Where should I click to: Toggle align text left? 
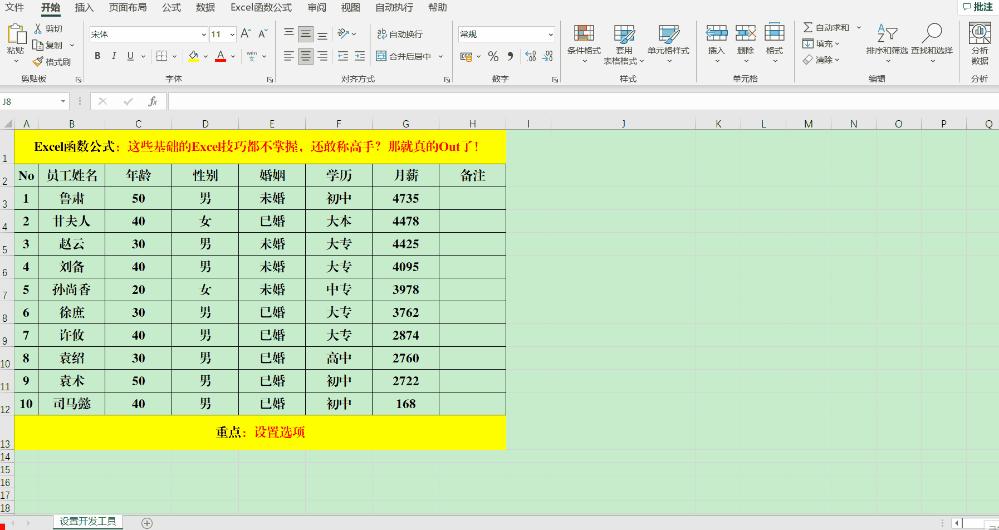click(x=289, y=56)
